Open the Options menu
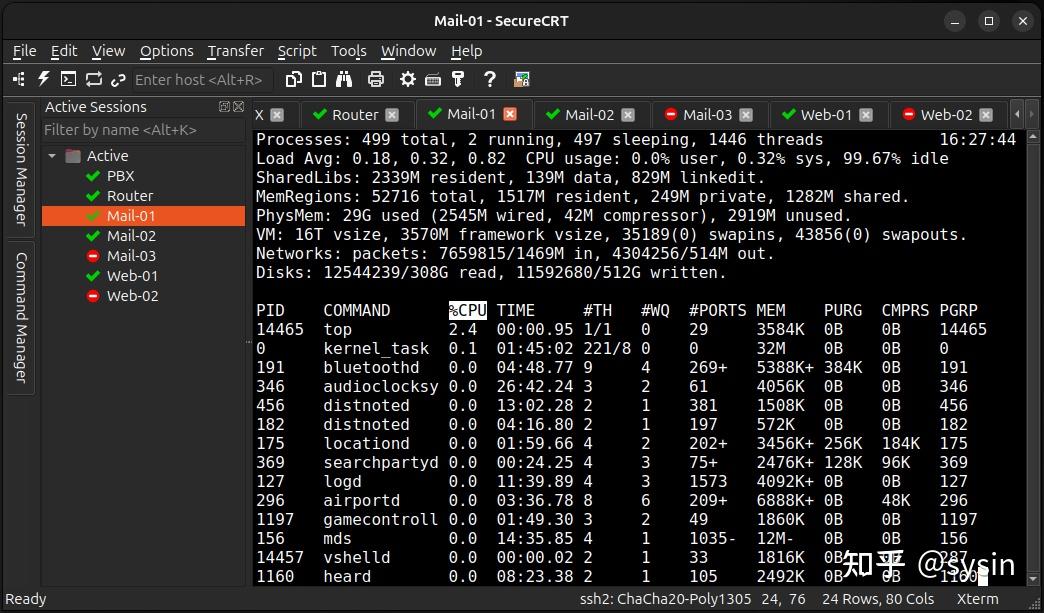This screenshot has height=613, width=1044. [166, 51]
